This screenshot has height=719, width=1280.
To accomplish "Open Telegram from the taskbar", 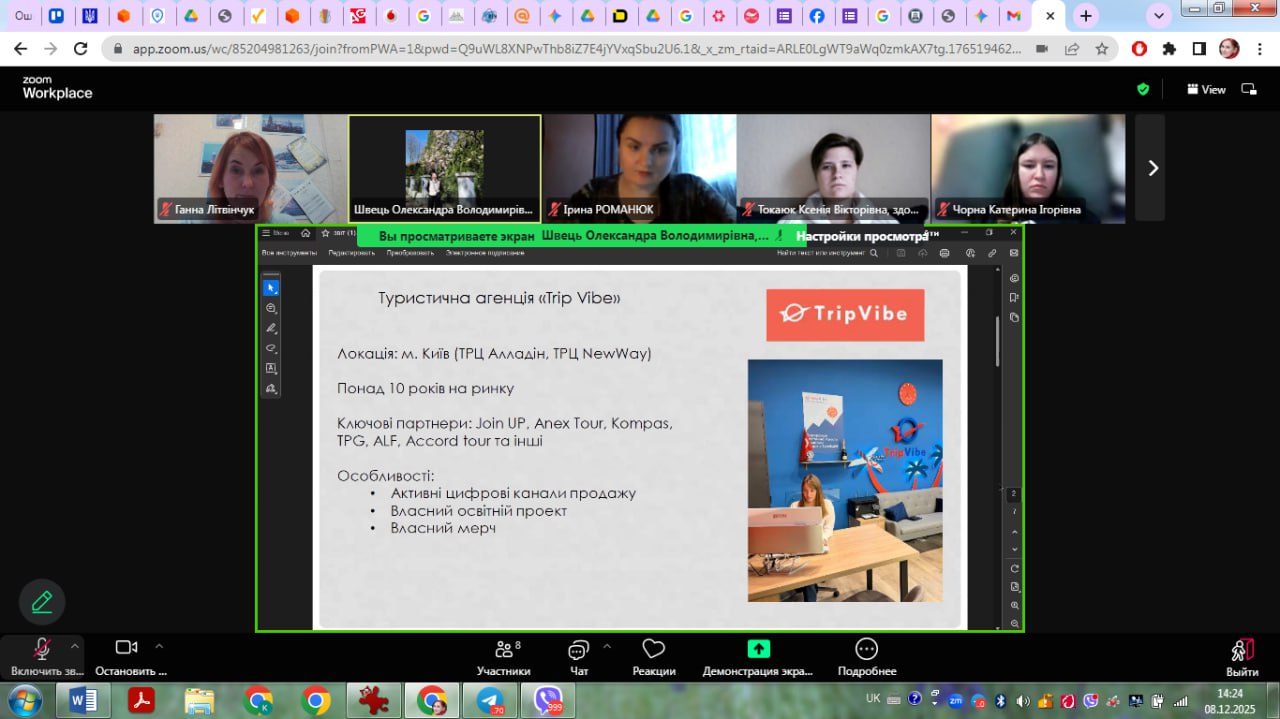I will [x=490, y=701].
